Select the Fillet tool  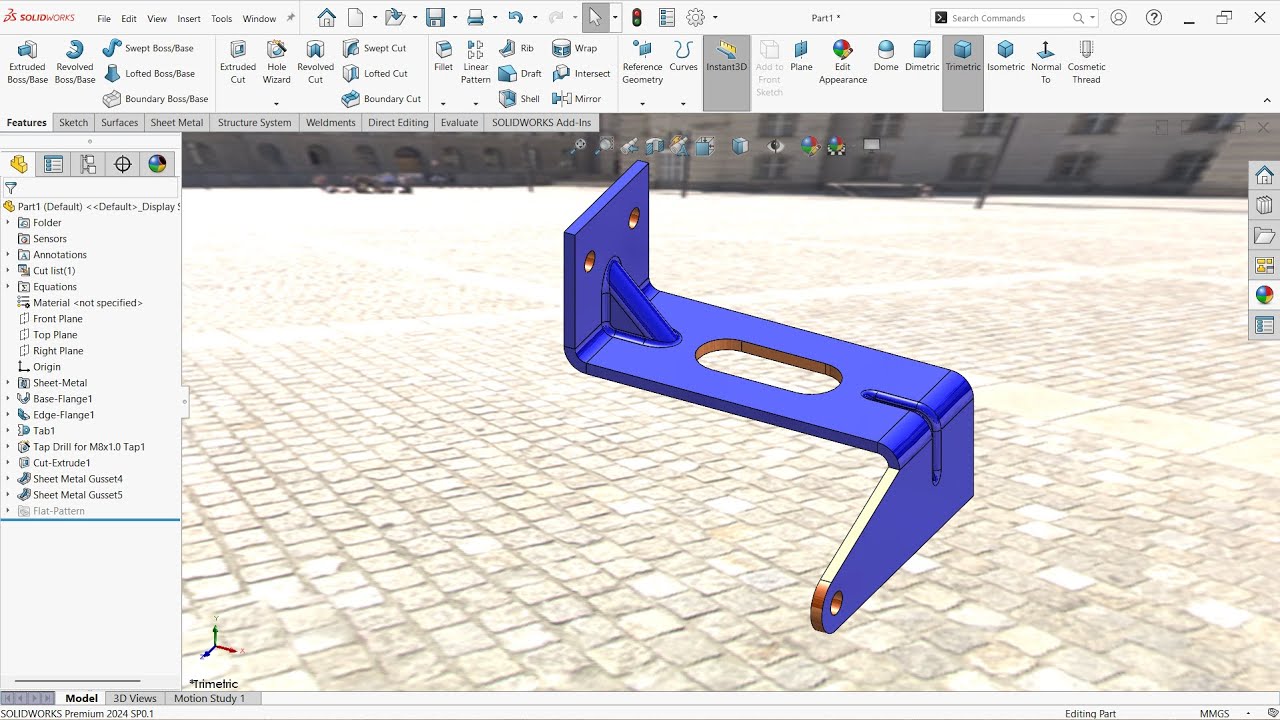(443, 56)
